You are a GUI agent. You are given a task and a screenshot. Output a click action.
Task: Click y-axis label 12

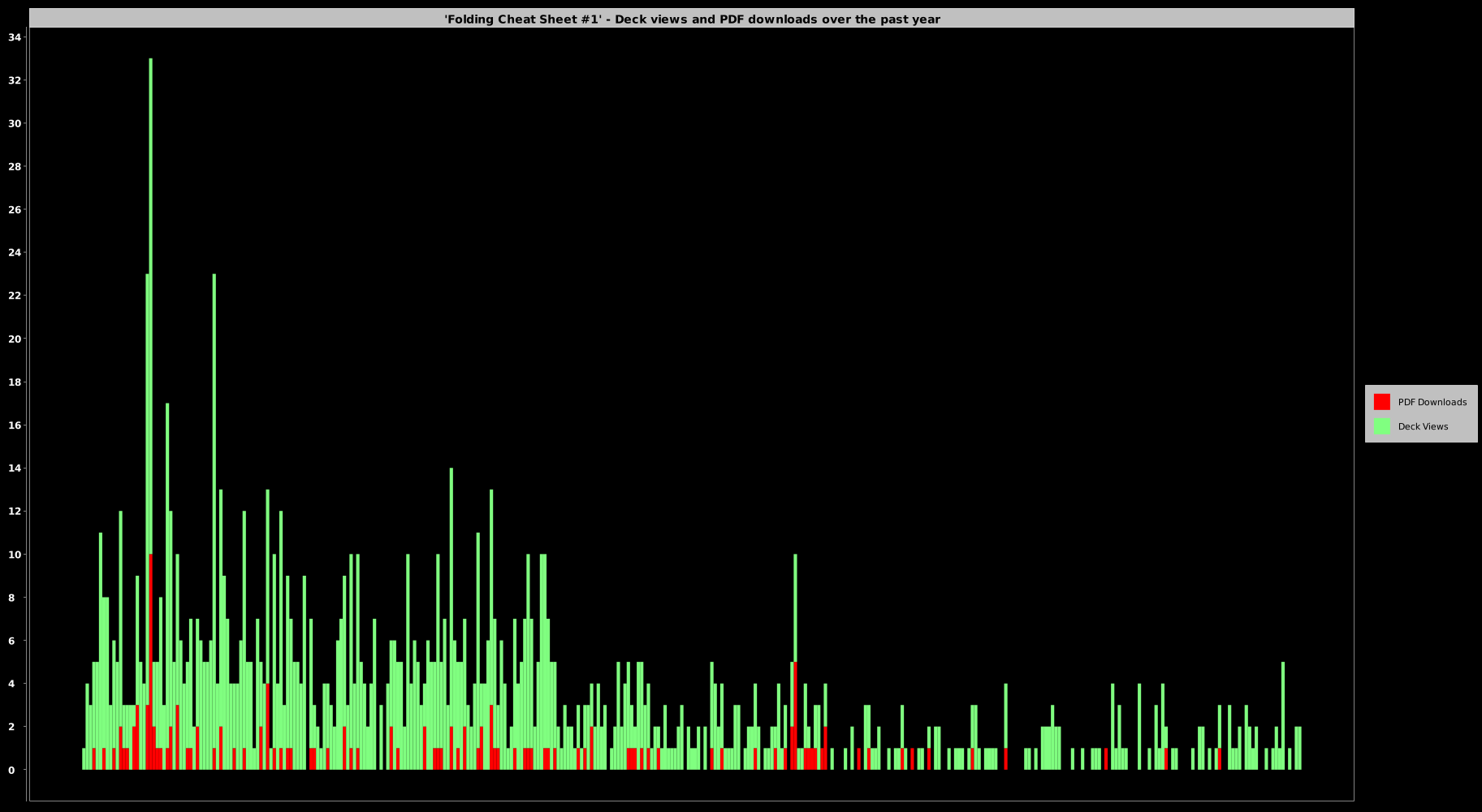point(15,511)
